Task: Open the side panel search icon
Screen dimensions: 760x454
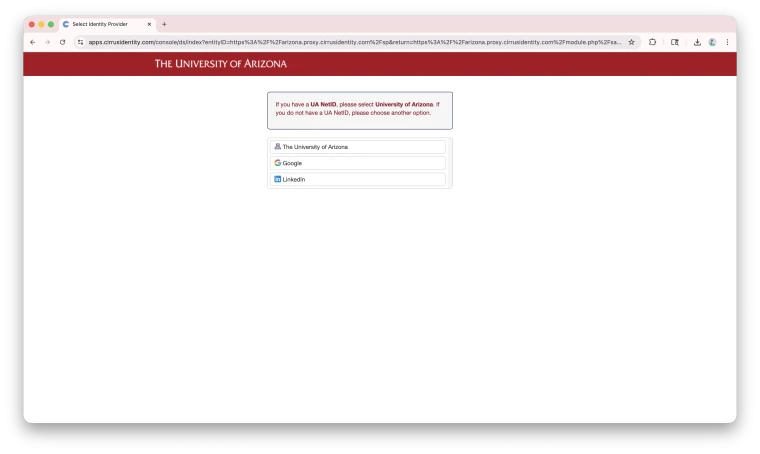Action: pos(675,42)
